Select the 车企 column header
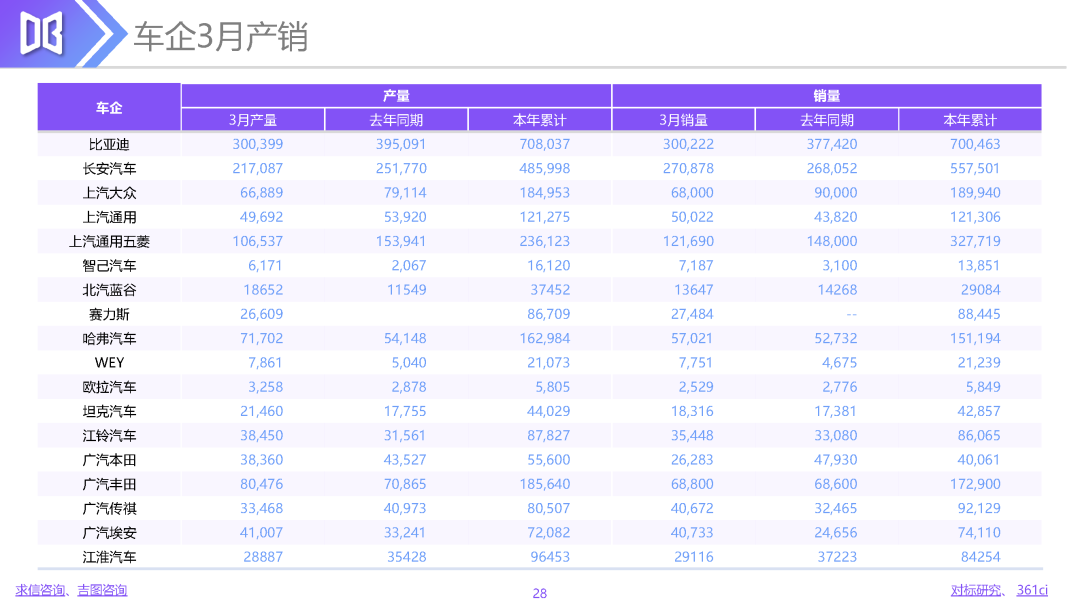 (x=109, y=107)
